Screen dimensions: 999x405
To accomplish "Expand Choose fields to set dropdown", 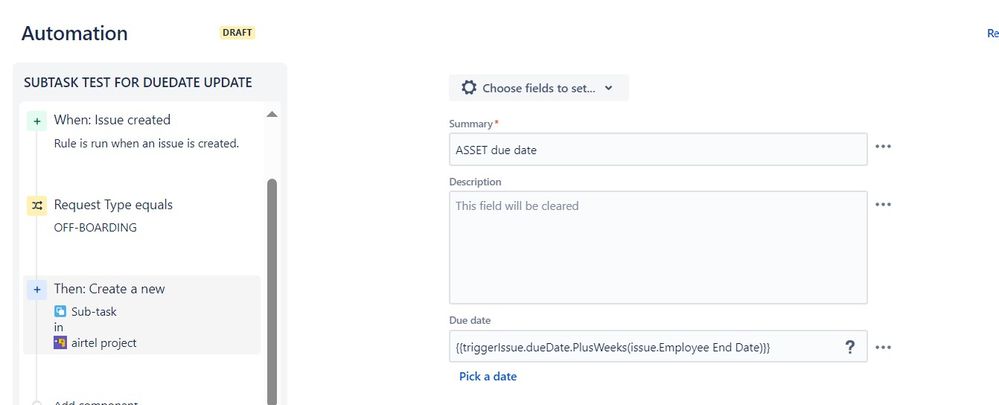I will point(538,88).
